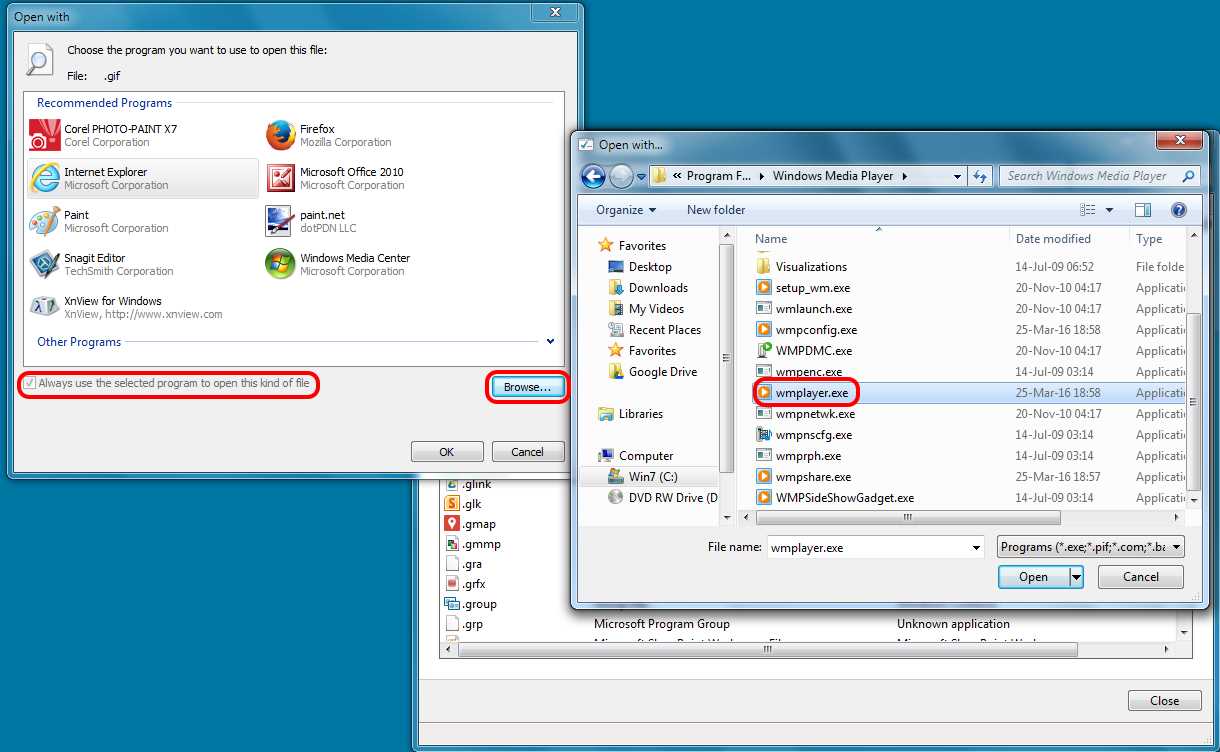Expand the Other Programs section
Image resolution: width=1220 pixels, height=752 pixels.
(550, 342)
